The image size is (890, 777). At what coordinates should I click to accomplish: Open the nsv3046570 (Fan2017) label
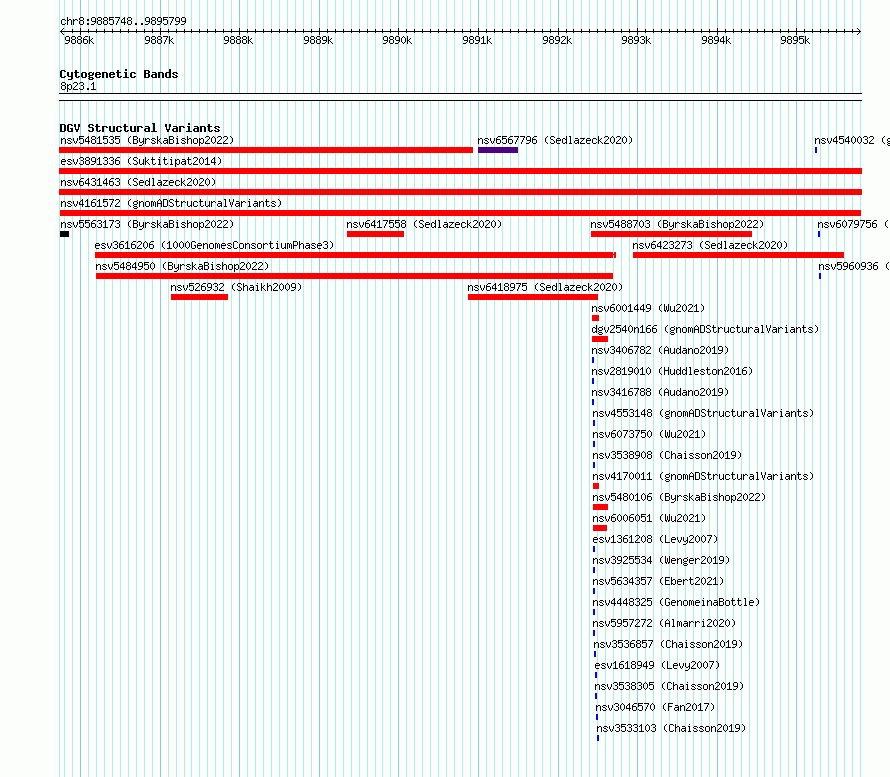coord(656,707)
